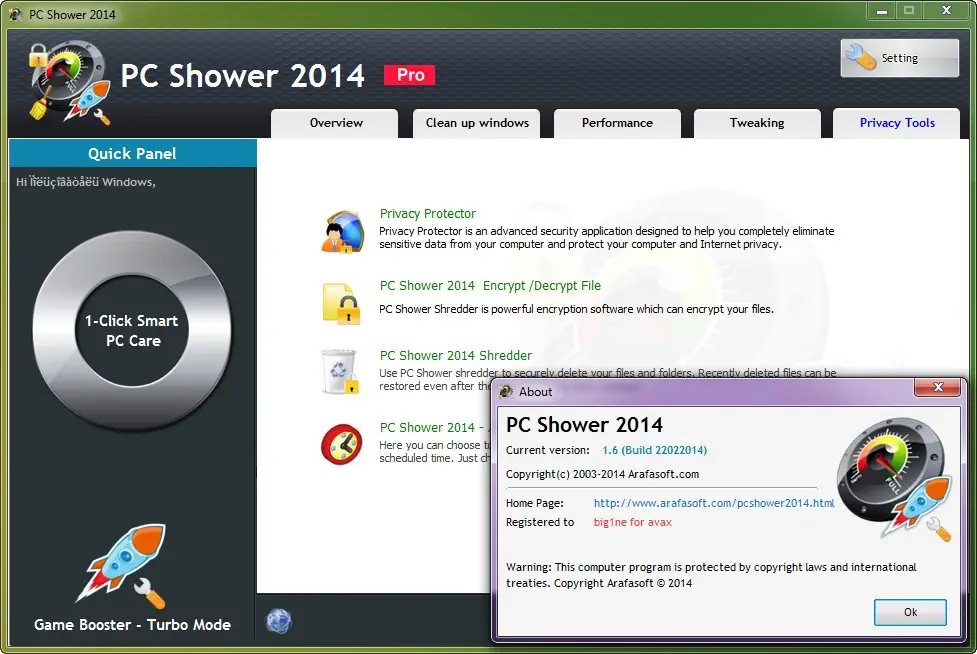
Task: Click the red clock scheduler icon
Action: click(341, 444)
